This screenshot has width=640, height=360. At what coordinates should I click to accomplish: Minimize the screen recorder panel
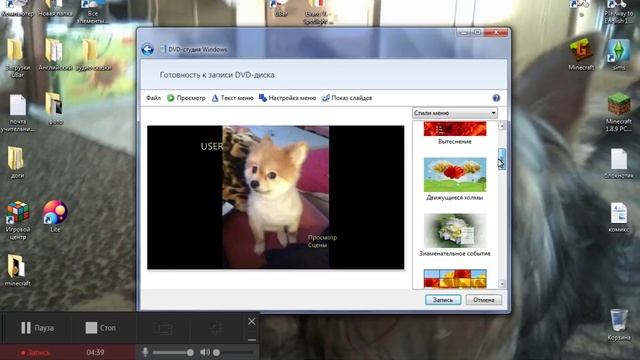click(251, 340)
